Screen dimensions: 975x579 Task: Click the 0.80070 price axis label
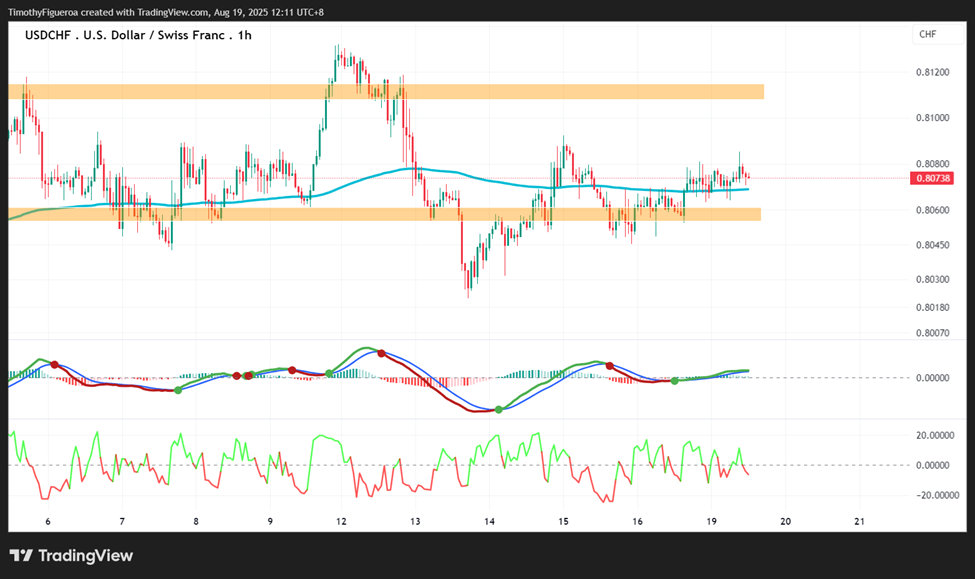933,333
